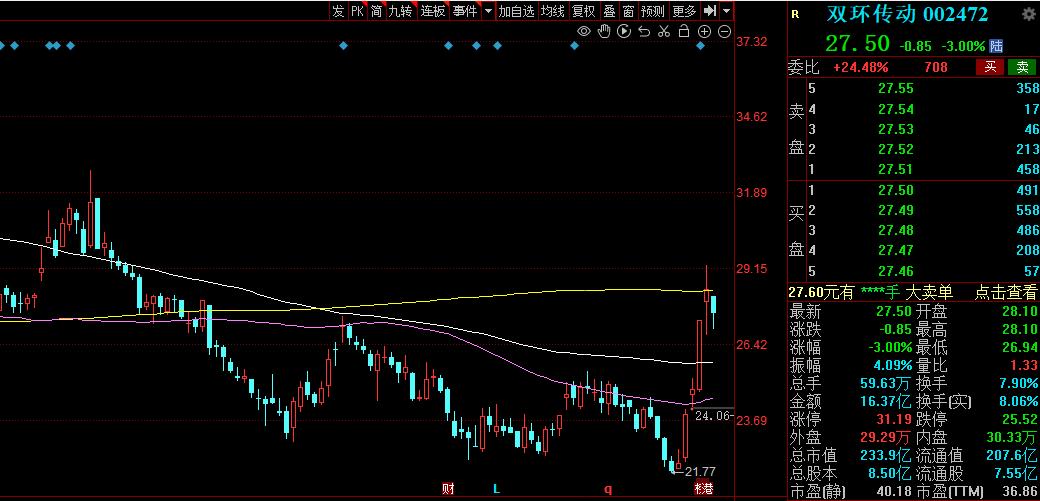
Task: Click the 37.32 price axis label
Action: pyautogui.click(x=751, y=41)
